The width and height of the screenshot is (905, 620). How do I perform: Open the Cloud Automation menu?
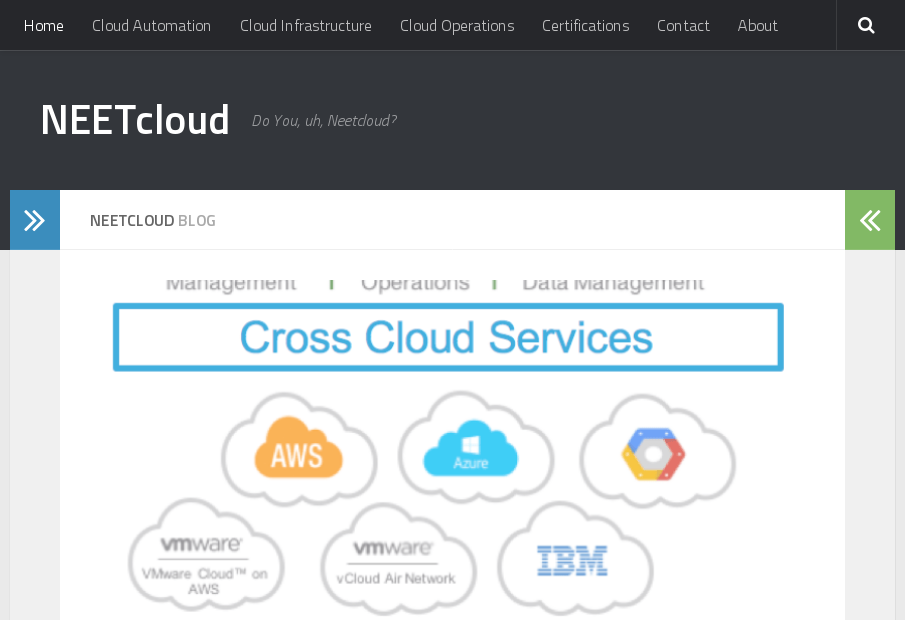point(151,26)
